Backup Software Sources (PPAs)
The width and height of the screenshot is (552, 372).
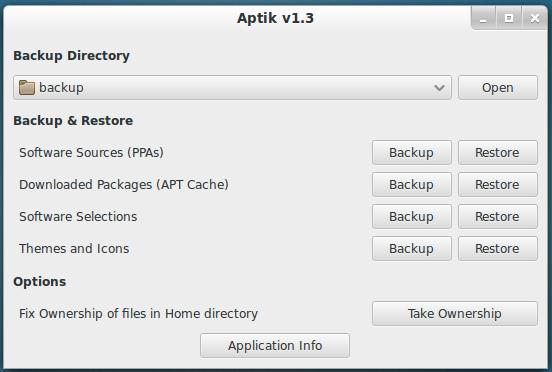pyautogui.click(x=412, y=153)
